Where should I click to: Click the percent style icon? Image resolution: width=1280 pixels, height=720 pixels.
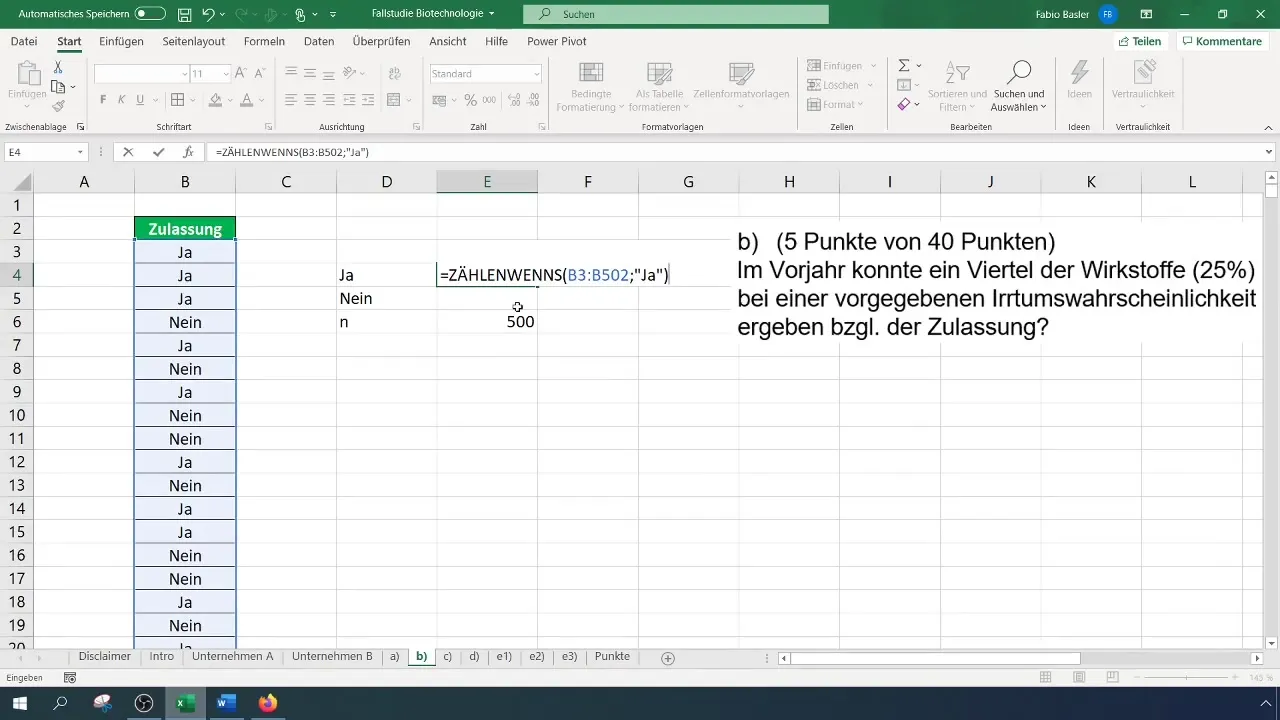(469, 100)
